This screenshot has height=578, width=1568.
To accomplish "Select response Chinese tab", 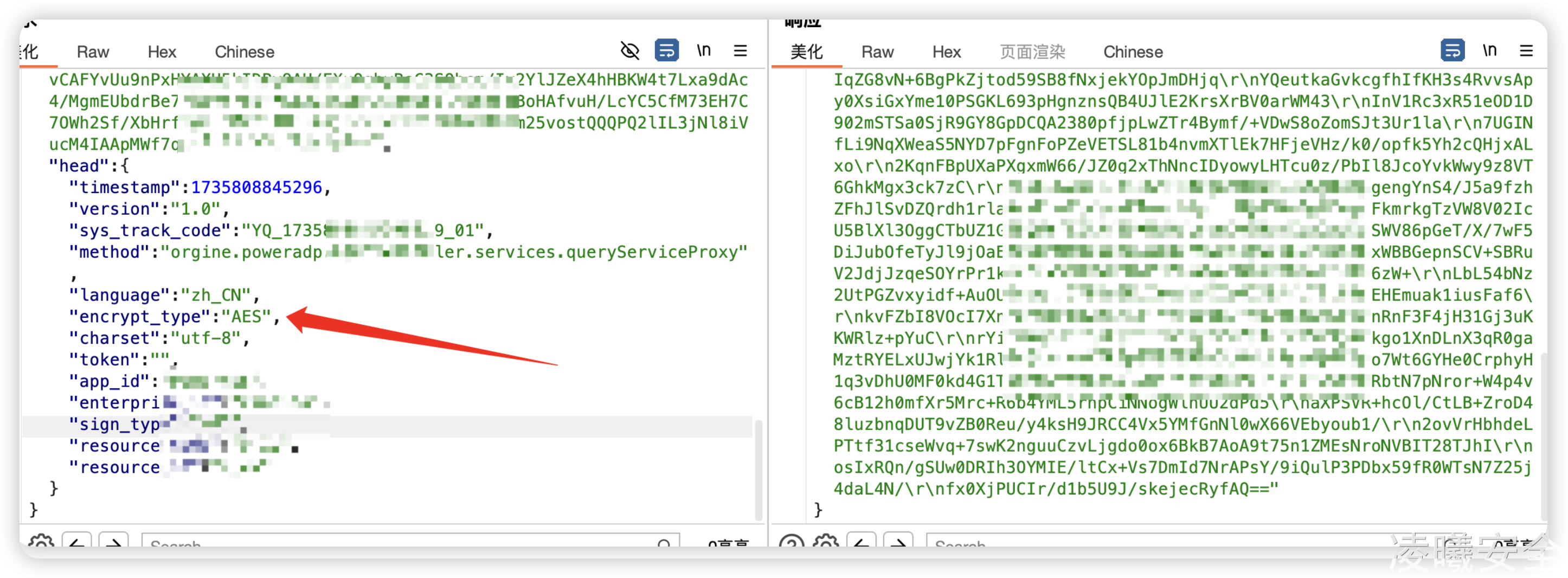I will point(1133,53).
